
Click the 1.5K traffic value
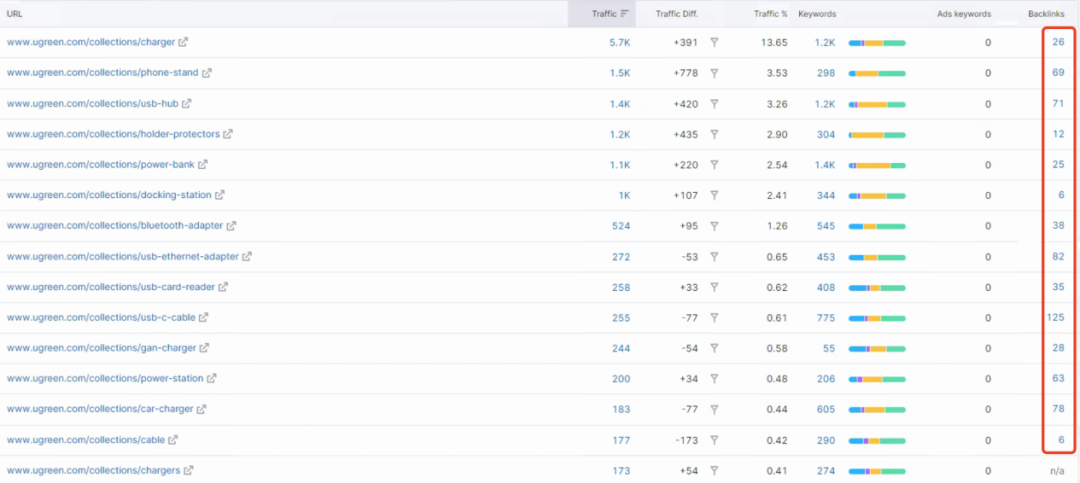click(x=620, y=72)
